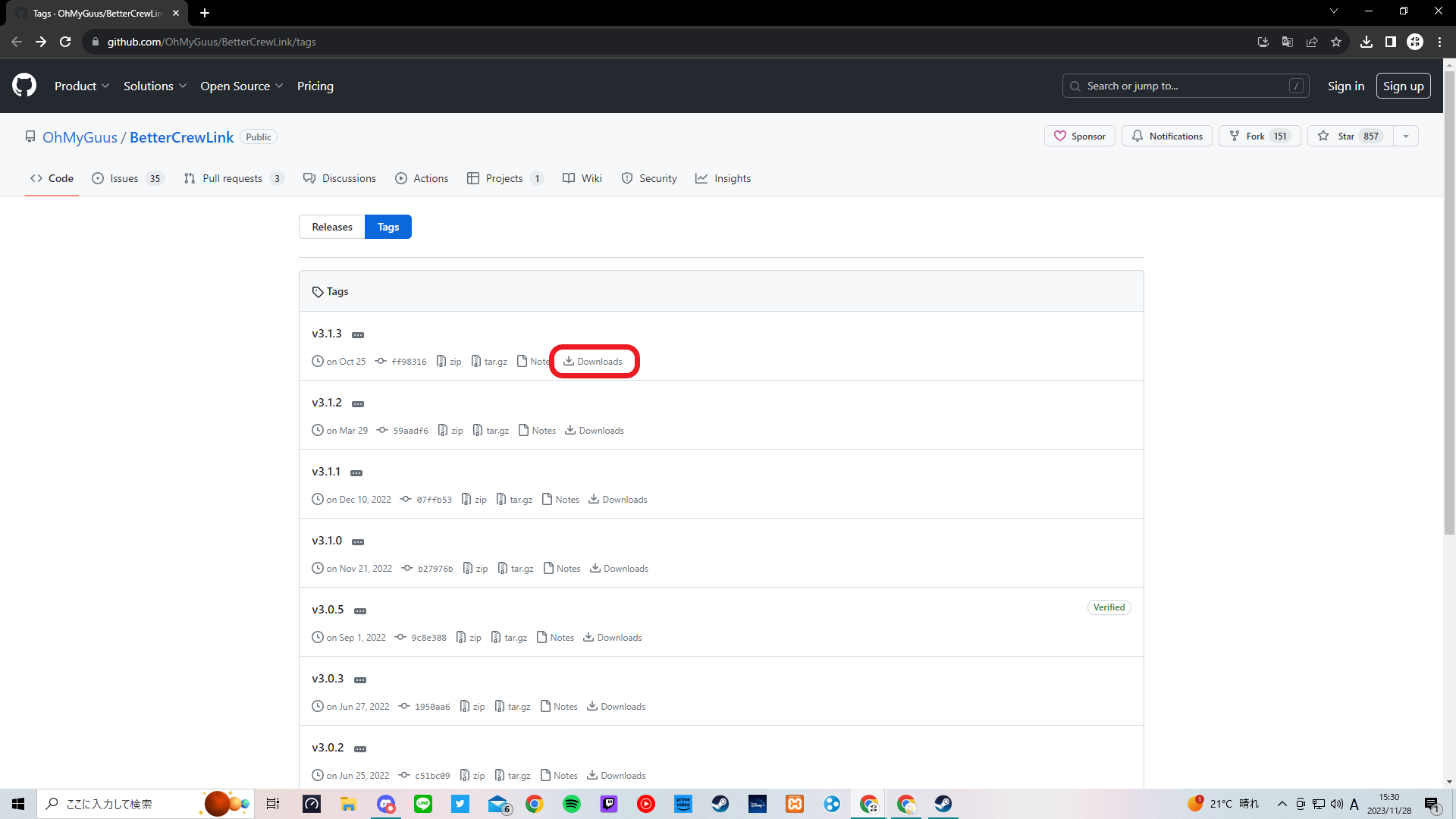Screen dimensions: 1456x819
Task: Expand the Open Source dropdown
Action: (241, 86)
